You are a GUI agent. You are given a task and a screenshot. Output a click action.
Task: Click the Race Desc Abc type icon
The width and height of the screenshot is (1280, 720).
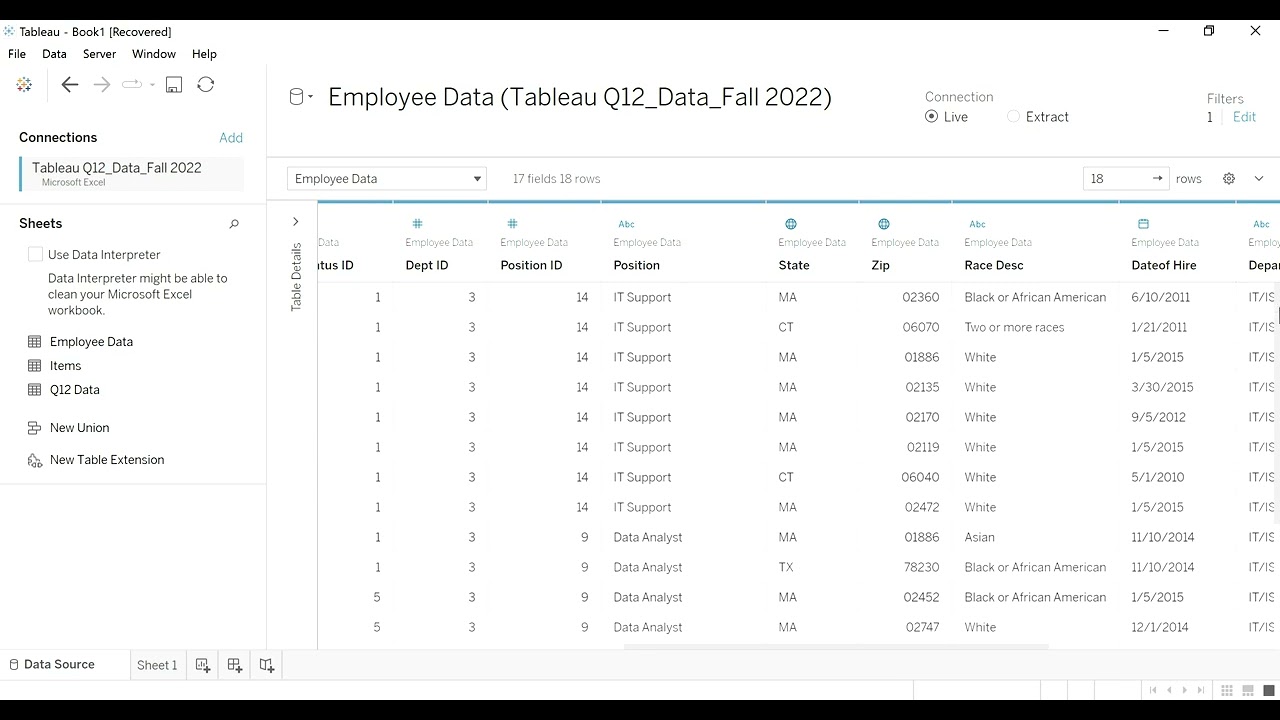coord(977,224)
